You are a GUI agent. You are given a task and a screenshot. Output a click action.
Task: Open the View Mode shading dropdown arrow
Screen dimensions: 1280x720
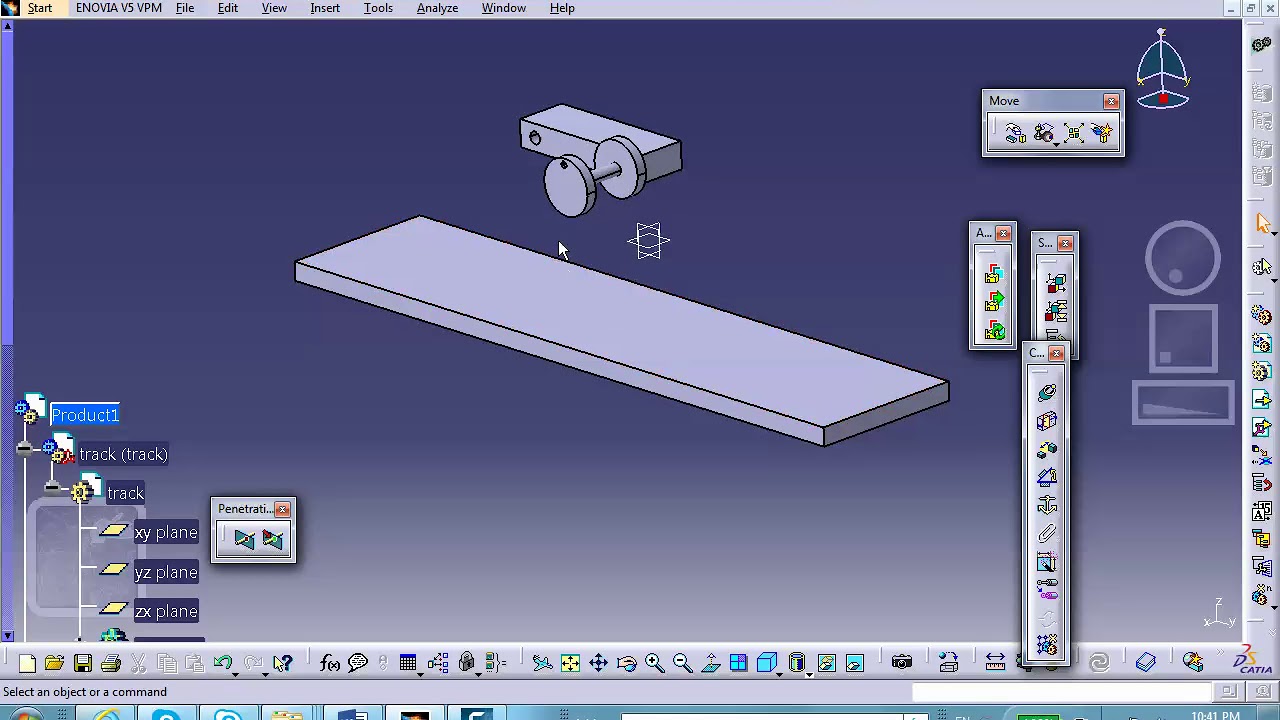click(x=809, y=673)
